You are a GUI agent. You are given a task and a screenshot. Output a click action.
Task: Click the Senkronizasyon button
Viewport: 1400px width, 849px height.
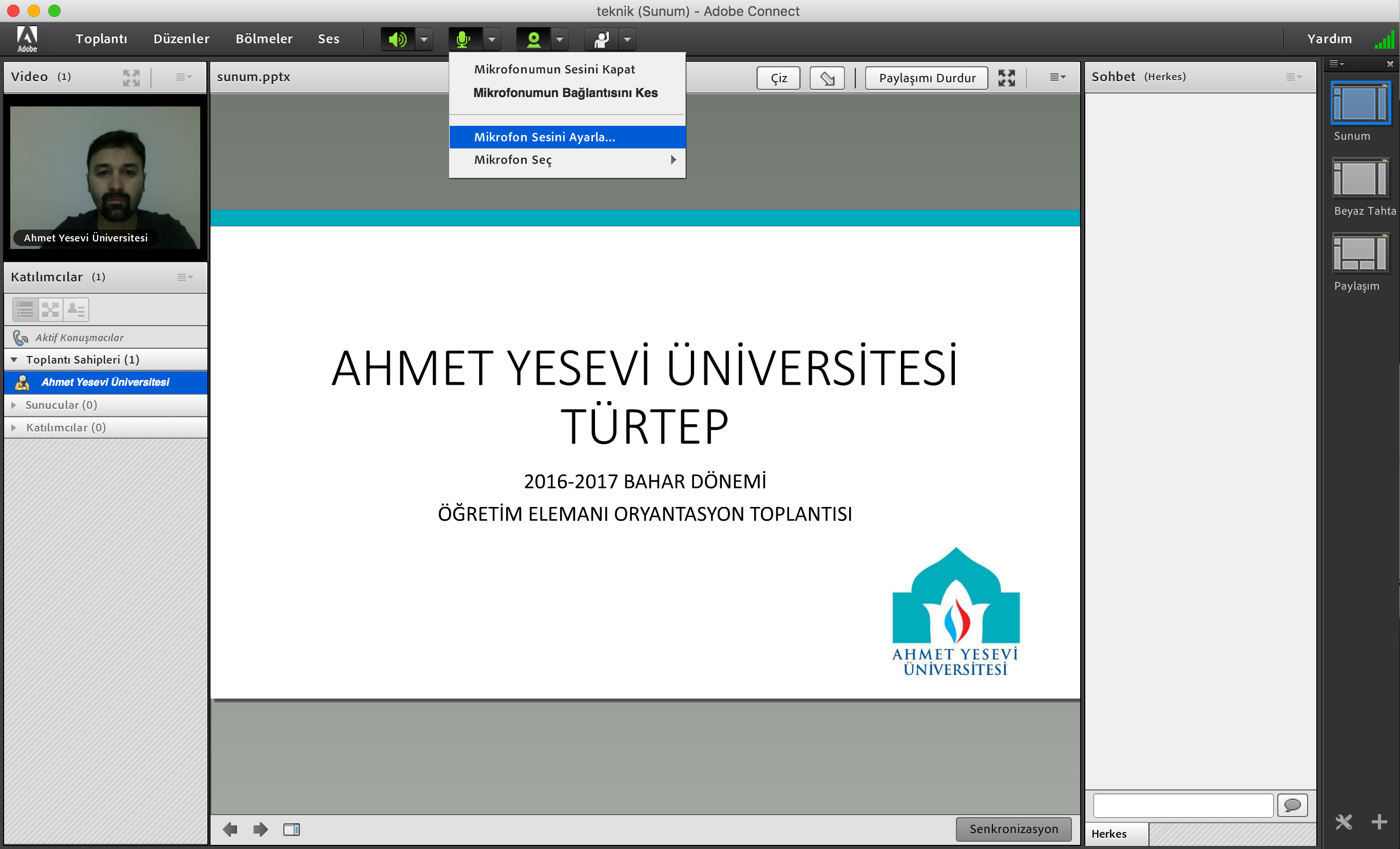[x=1013, y=829]
